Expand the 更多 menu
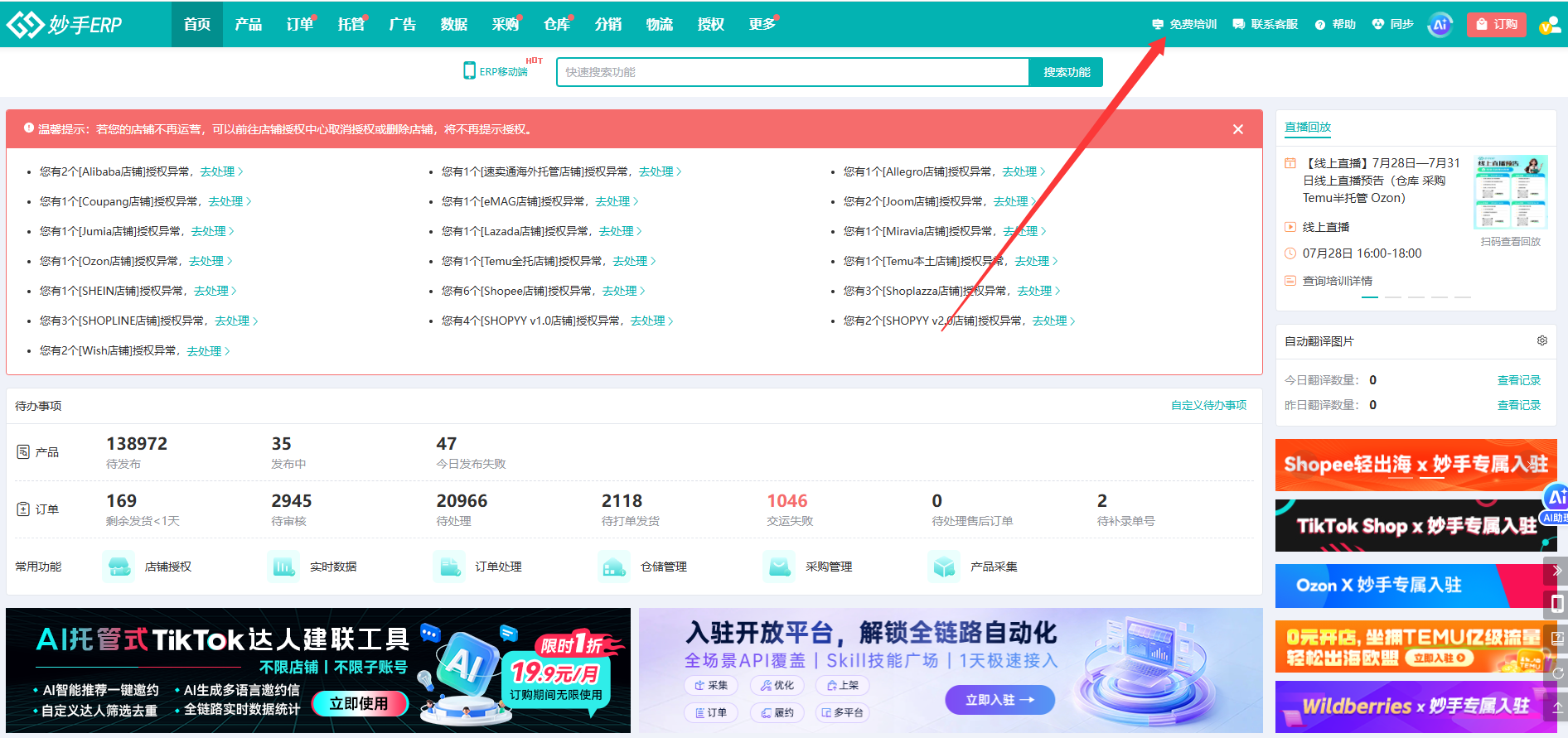Screen dimensions: 1568x738 pyautogui.click(x=762, y=24)
